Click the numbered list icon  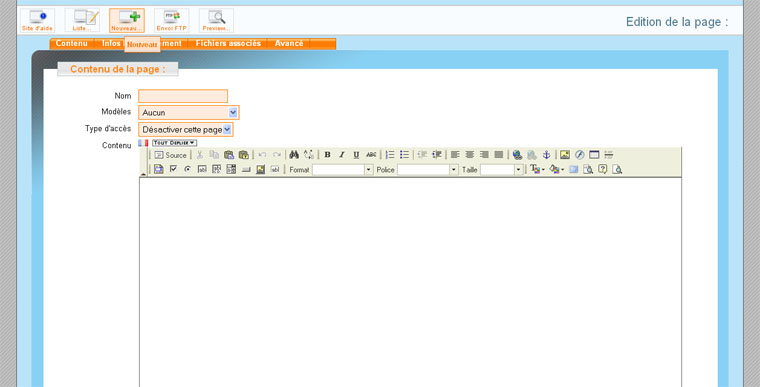coord(390,155)
